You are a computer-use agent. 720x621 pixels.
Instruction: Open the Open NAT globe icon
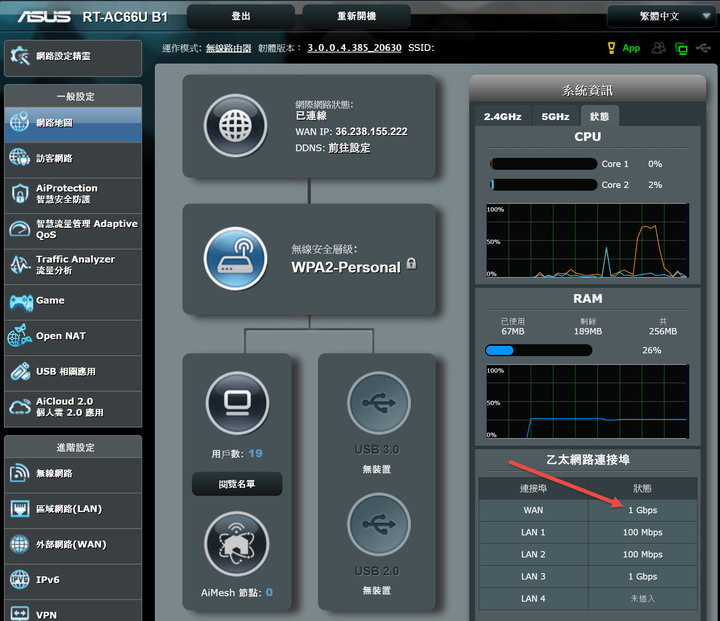(20, 336)
